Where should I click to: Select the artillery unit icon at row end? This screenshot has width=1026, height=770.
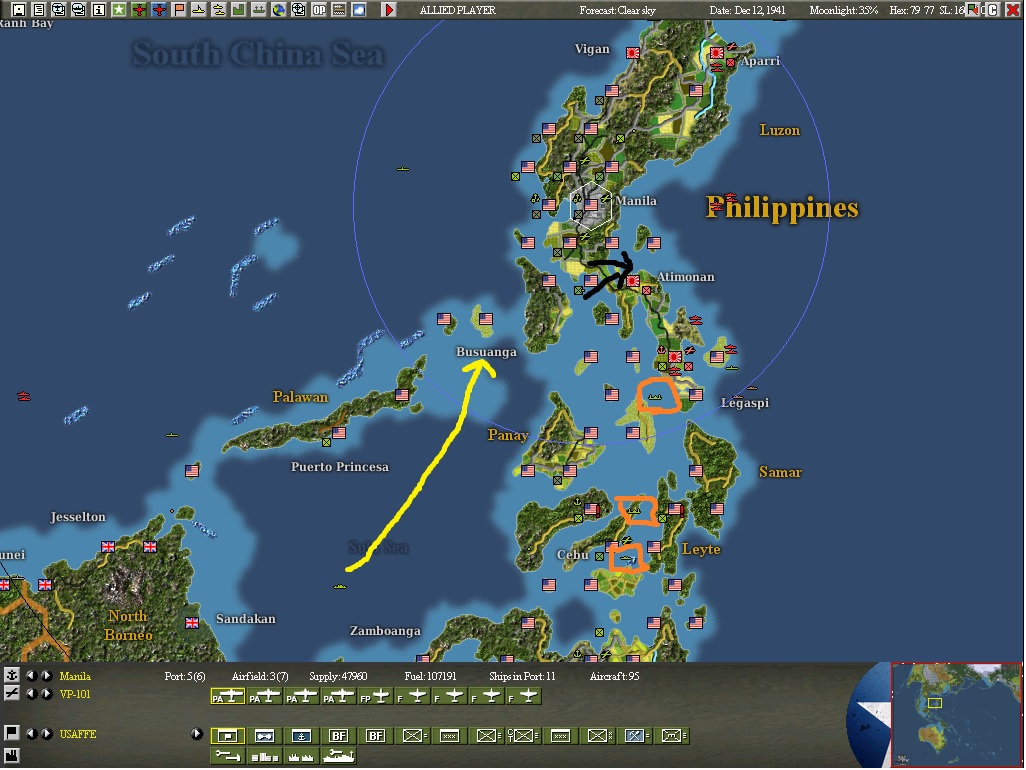671,736
